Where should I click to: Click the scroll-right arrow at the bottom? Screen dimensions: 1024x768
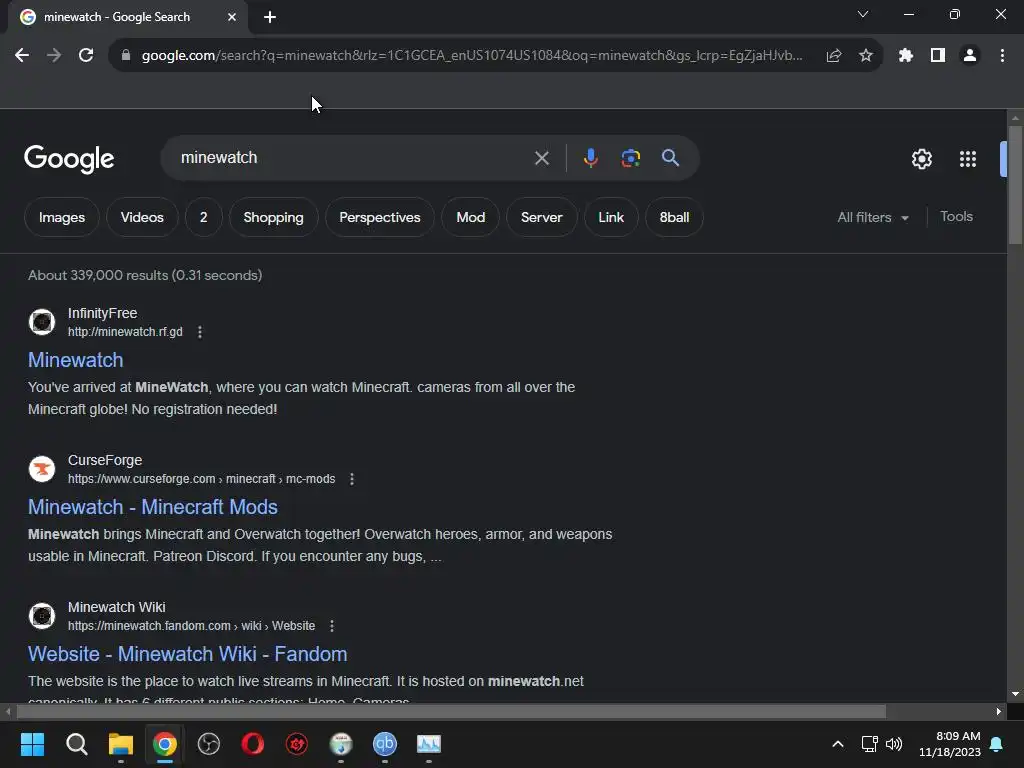999,711
